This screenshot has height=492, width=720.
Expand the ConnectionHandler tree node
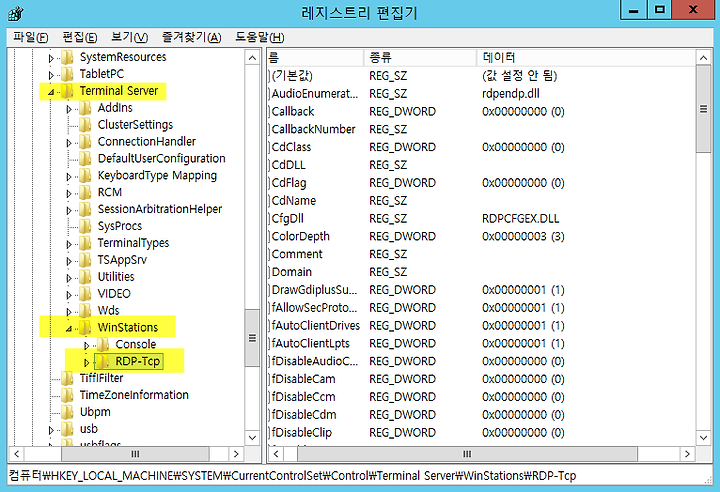(69, 143)
